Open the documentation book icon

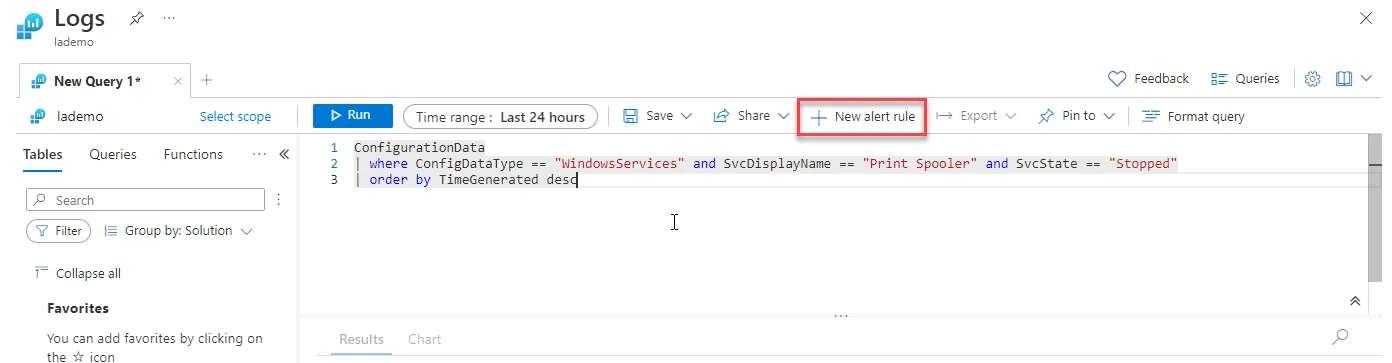(x=1344, y=78)
